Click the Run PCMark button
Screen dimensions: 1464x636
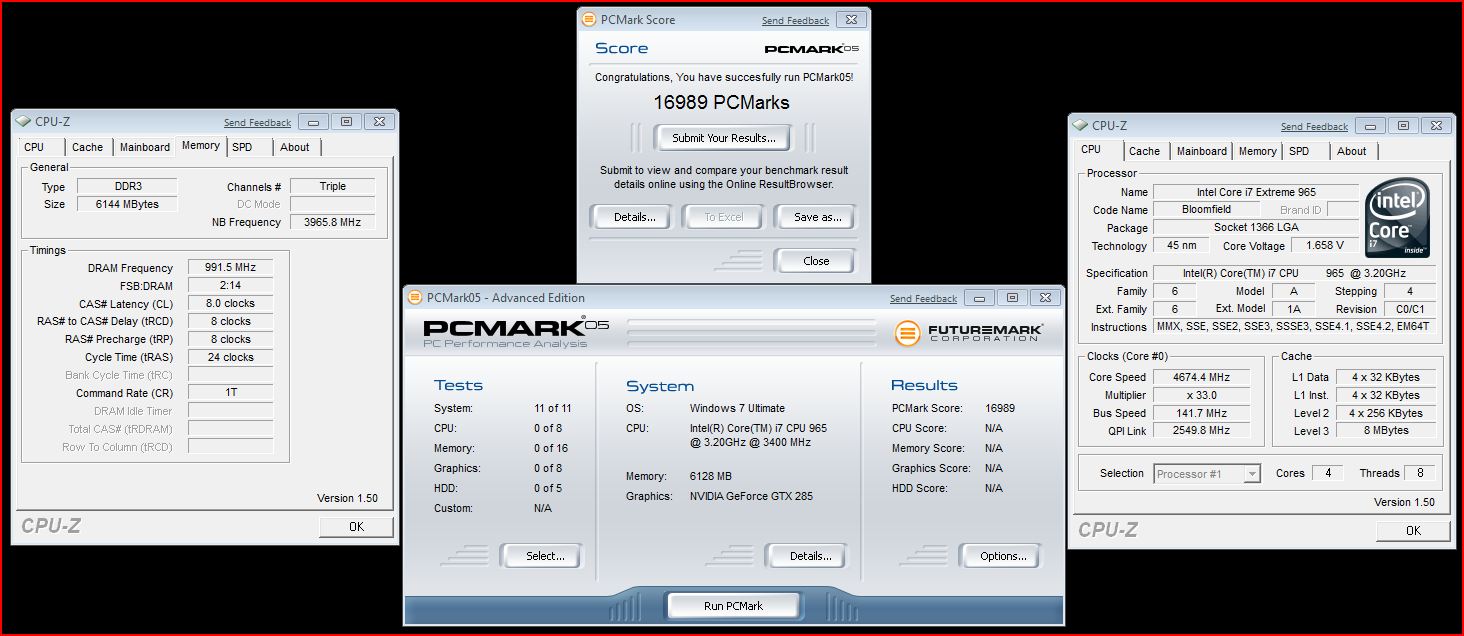tap(733, 606)
